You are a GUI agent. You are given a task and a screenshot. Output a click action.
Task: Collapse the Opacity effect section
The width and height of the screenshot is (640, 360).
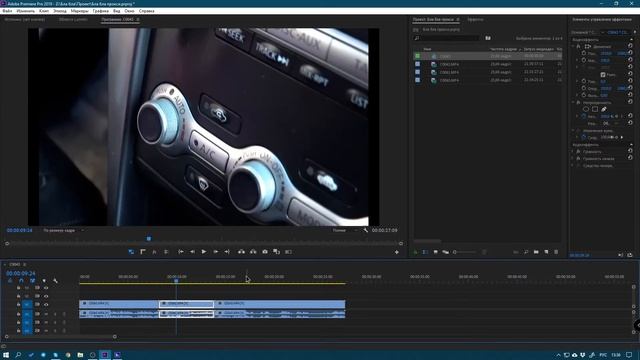click(x=573, y=102)
